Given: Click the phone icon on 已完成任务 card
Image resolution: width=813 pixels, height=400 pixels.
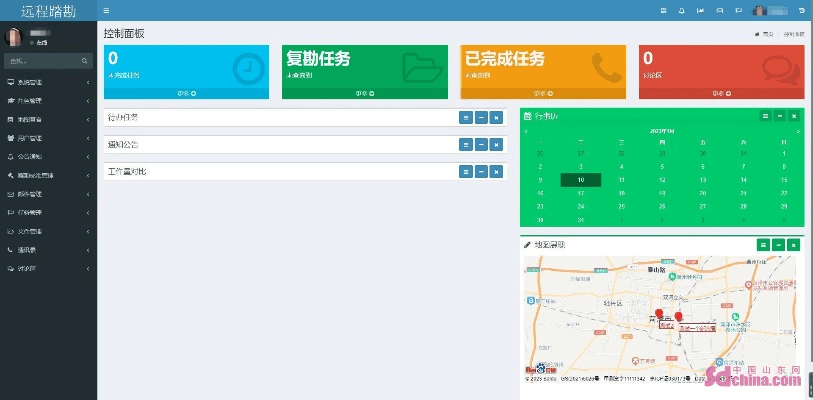Looking at the screenshot, I should (x=607, y=67).
